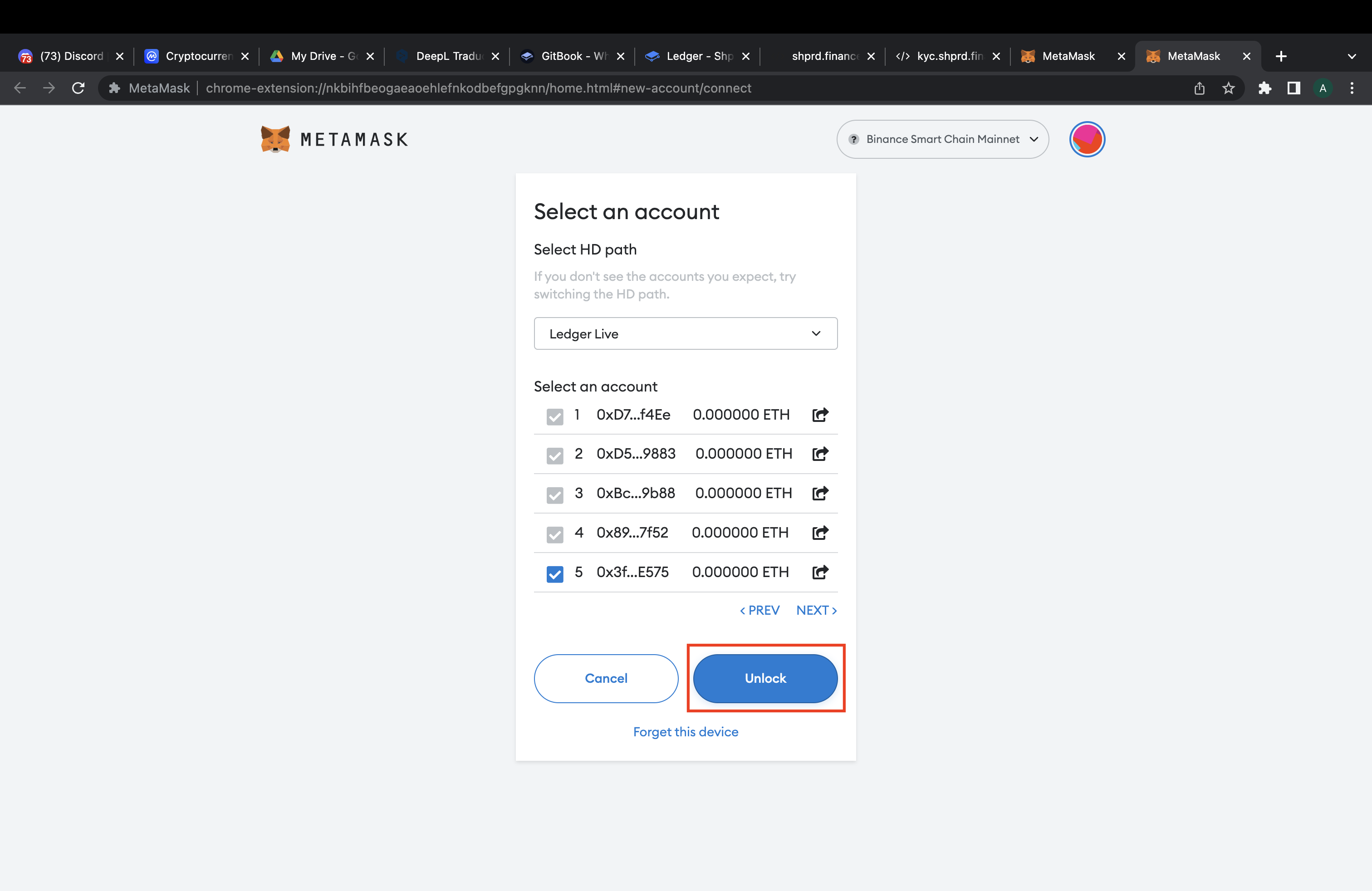Viewport: 1372px width, 891px height.
Task: Open explorer link for account 0xBc...9b88
Action: click(x=820, y=493)
